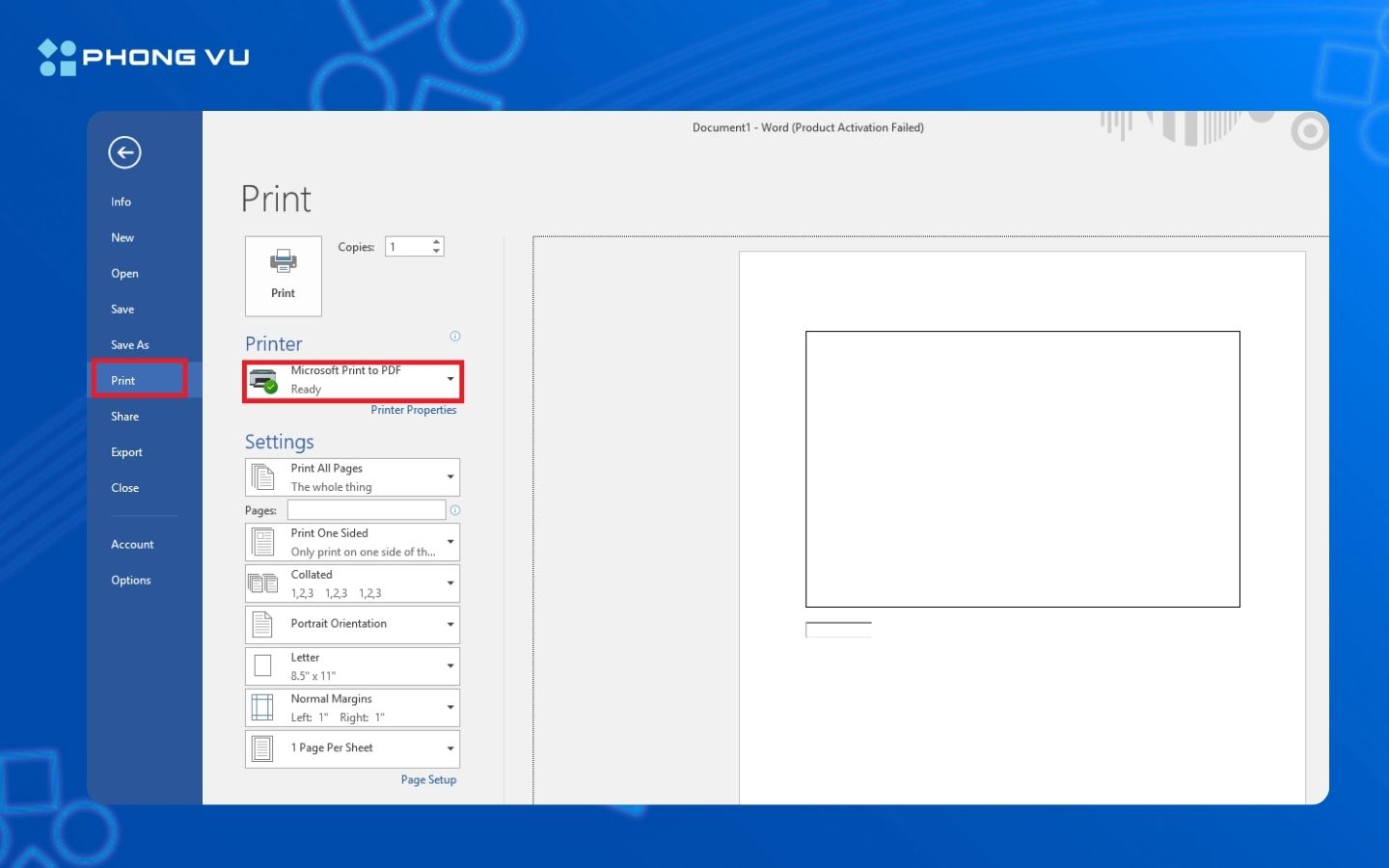Click the Collated pages icon
The image size is (1389, 868).
[262, 582]
